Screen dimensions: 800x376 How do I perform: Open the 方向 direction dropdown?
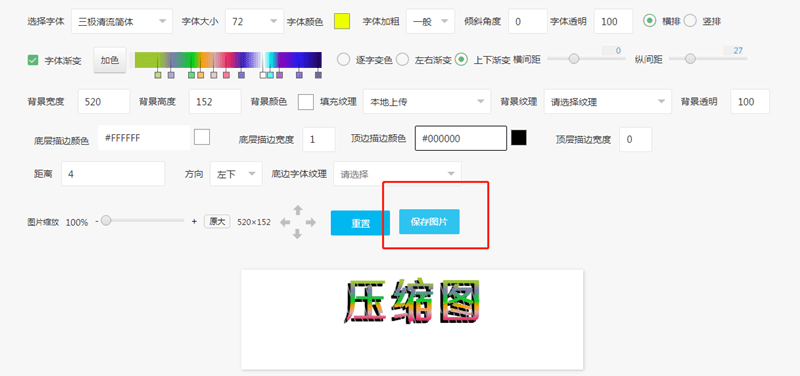coord(236,174)
